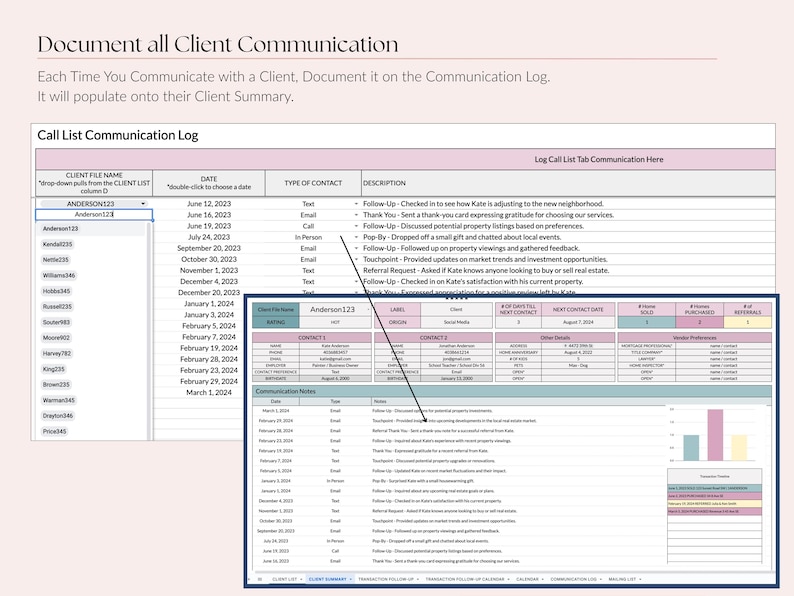Switch to the Client Summary sheet tab
Image resolution: width=794 pixels, height=596 pixels.
click(328, 579)
